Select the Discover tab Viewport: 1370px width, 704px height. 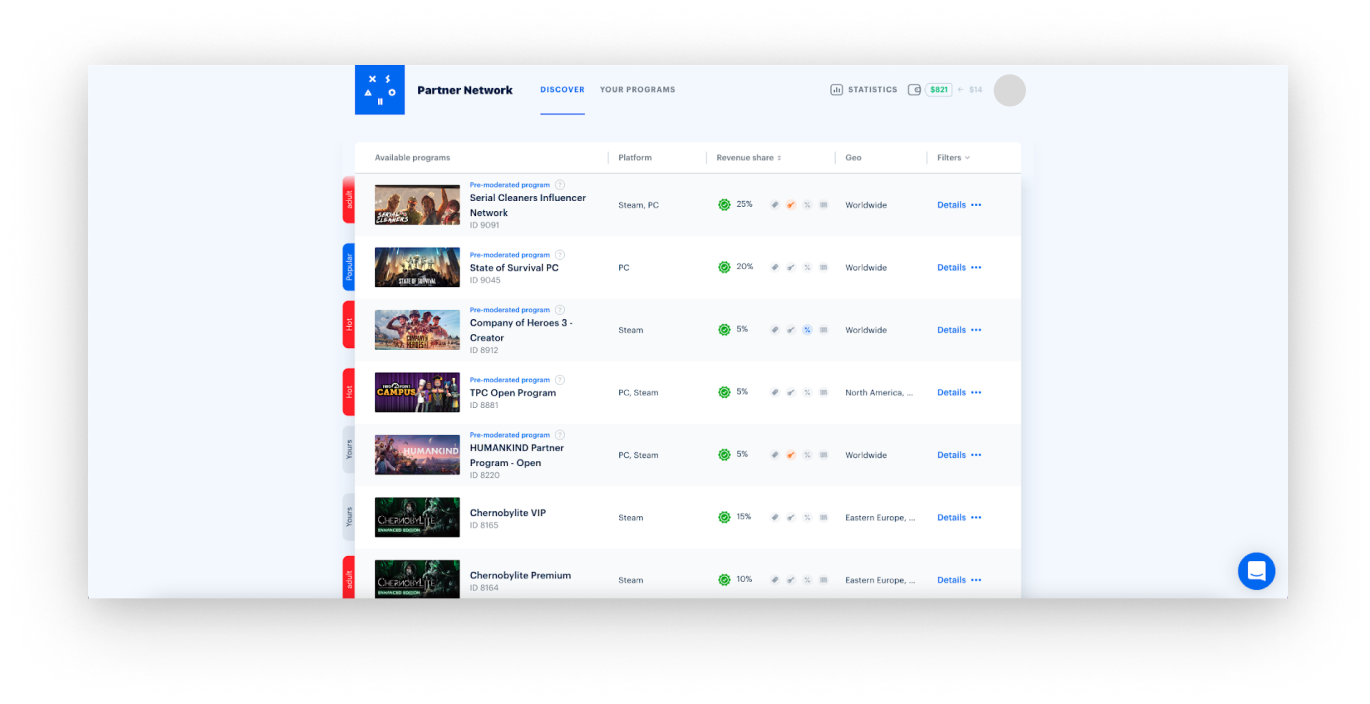562,90
